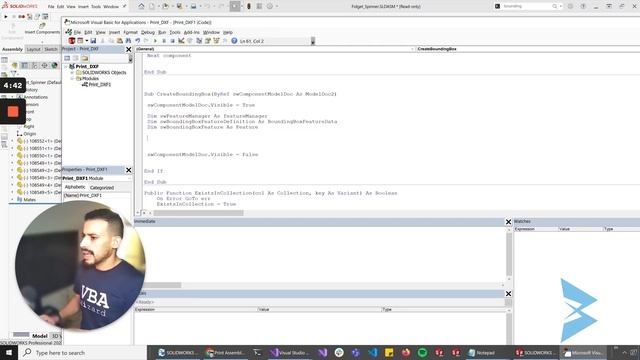
Task: Click View Object icon in Project panel
Action: (x=76, y=58)
